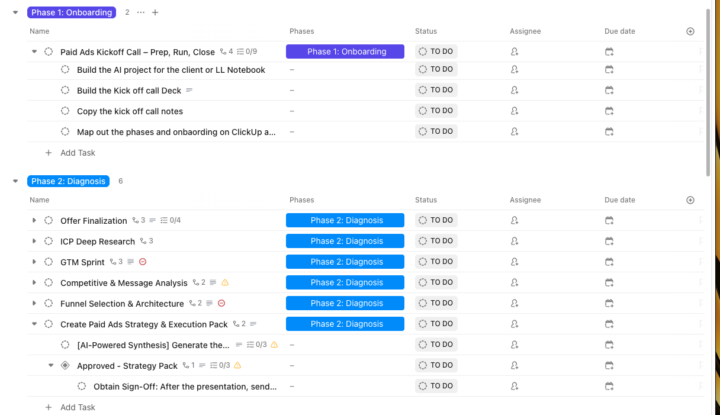Click the purple Phase 1: Onboarding tag on Paid Ads Kickoff
This screenshot has height=415, width=720.
coord(344,51)
